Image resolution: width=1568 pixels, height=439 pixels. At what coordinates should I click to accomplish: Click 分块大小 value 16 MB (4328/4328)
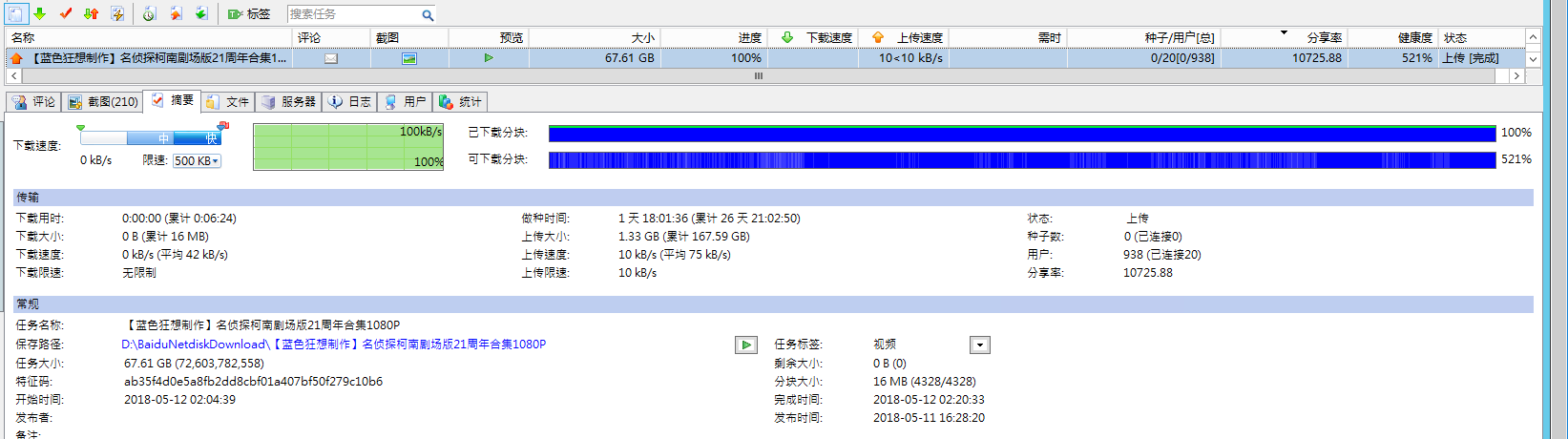(x=924, y=382)
